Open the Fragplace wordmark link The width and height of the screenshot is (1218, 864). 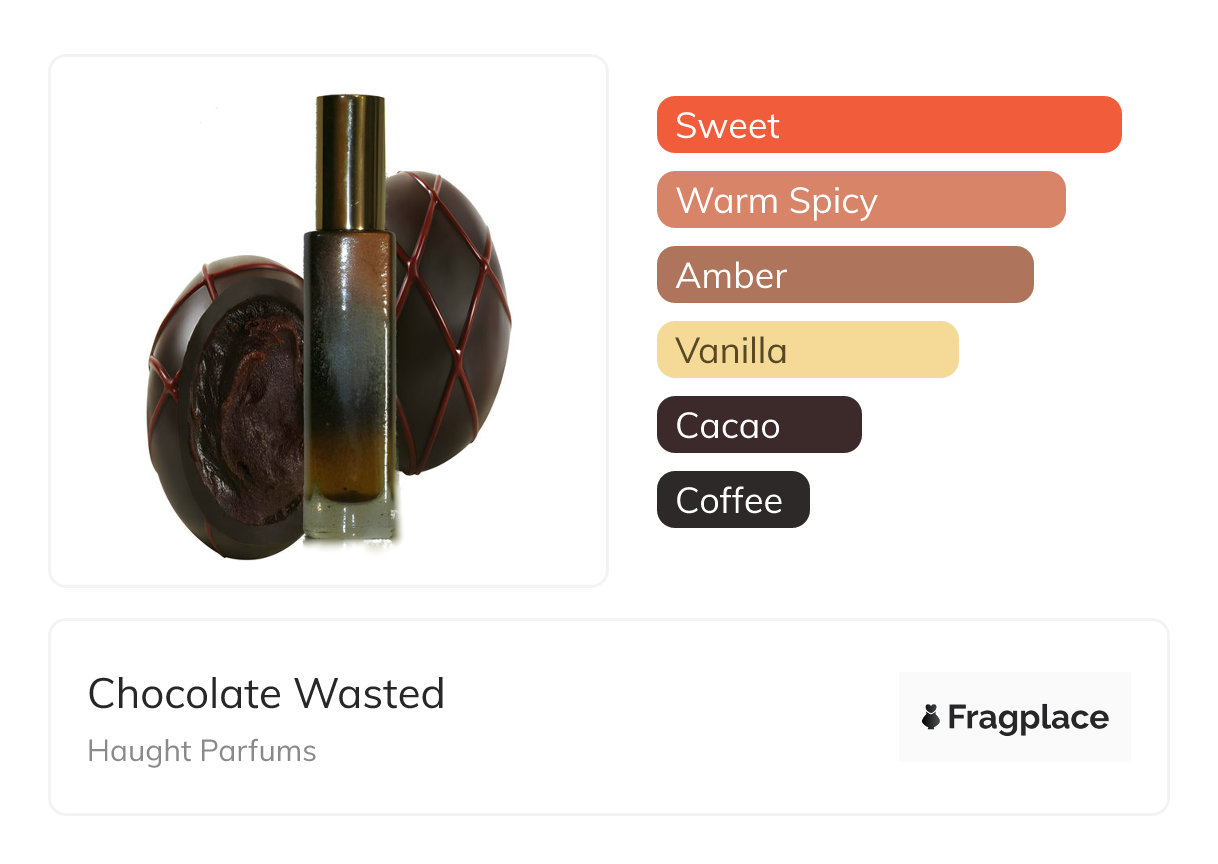click(1028, 717)
